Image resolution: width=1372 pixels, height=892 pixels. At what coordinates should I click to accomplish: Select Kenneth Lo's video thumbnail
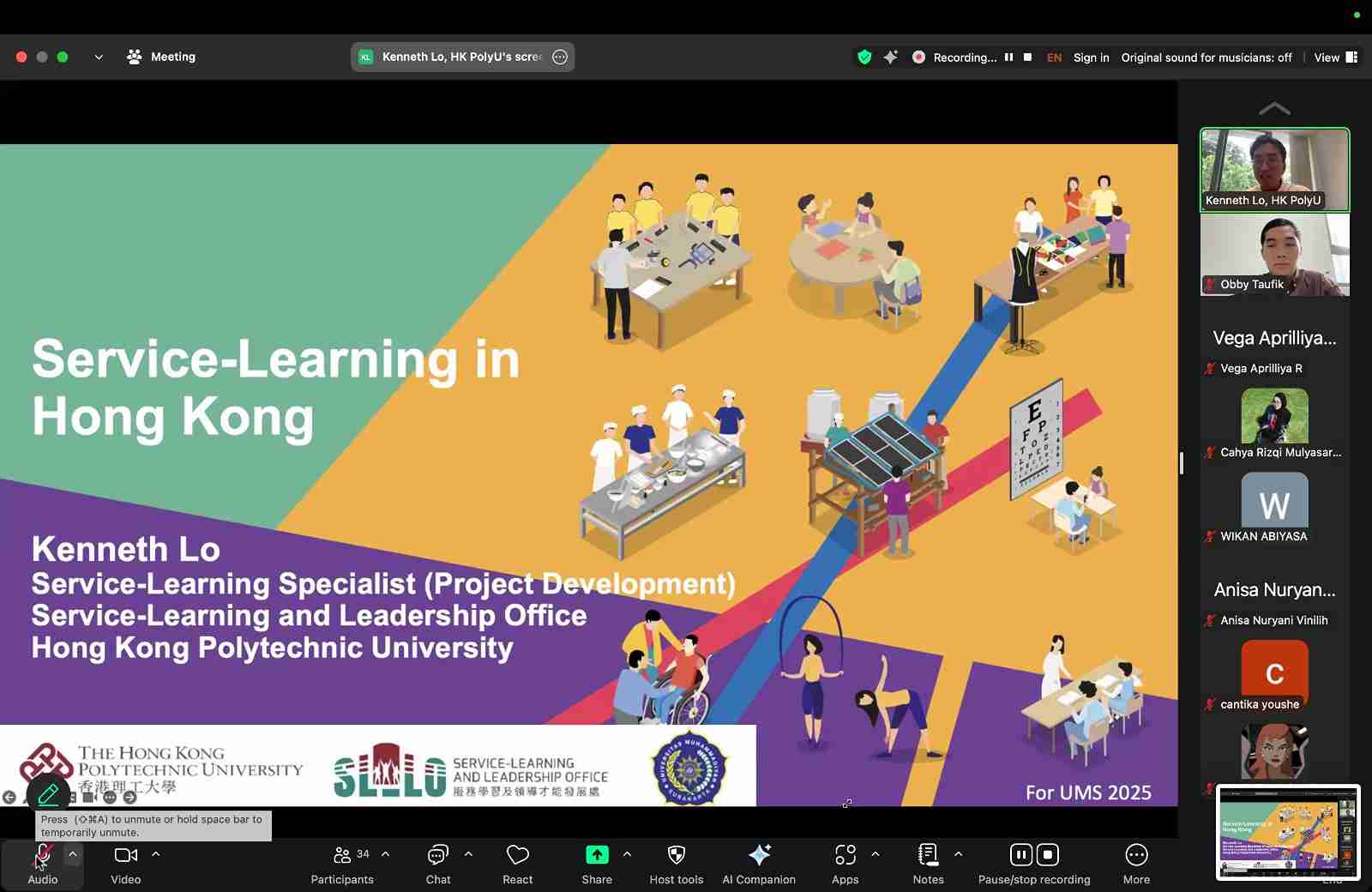coord(1275,170)
